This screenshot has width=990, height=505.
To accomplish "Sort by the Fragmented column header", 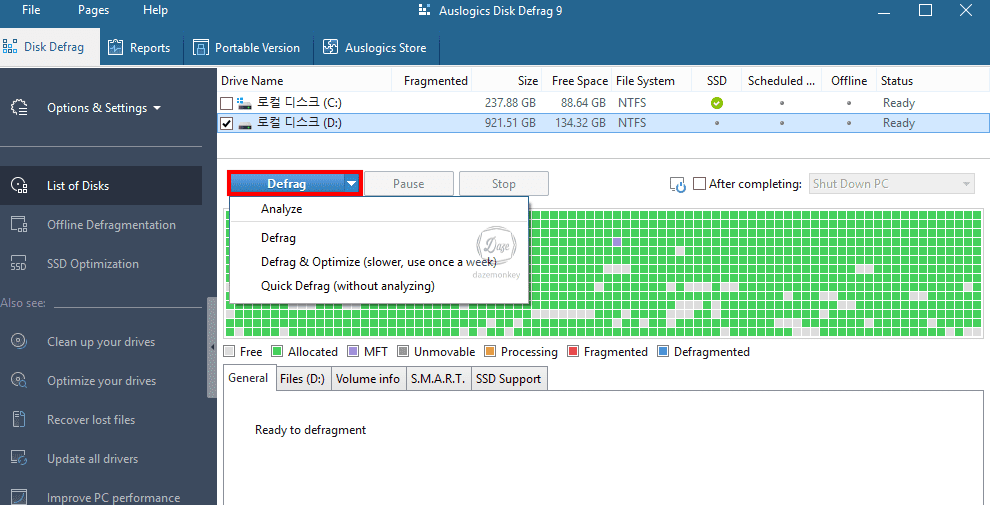I will 432,81.
